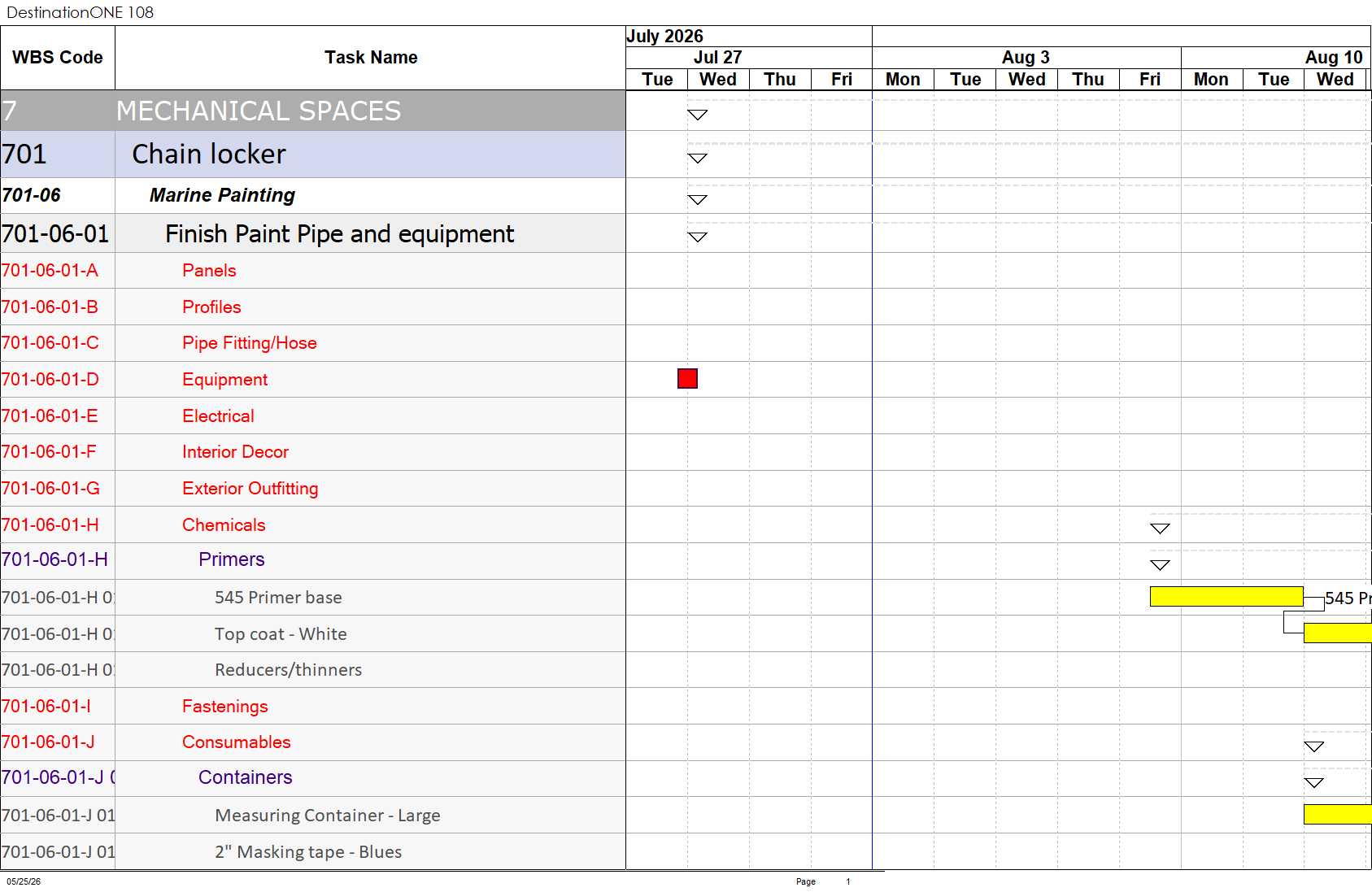Click the Mechanical Spaces summary triangle marker
This screenshot has width=1372, height=892.
698,115
